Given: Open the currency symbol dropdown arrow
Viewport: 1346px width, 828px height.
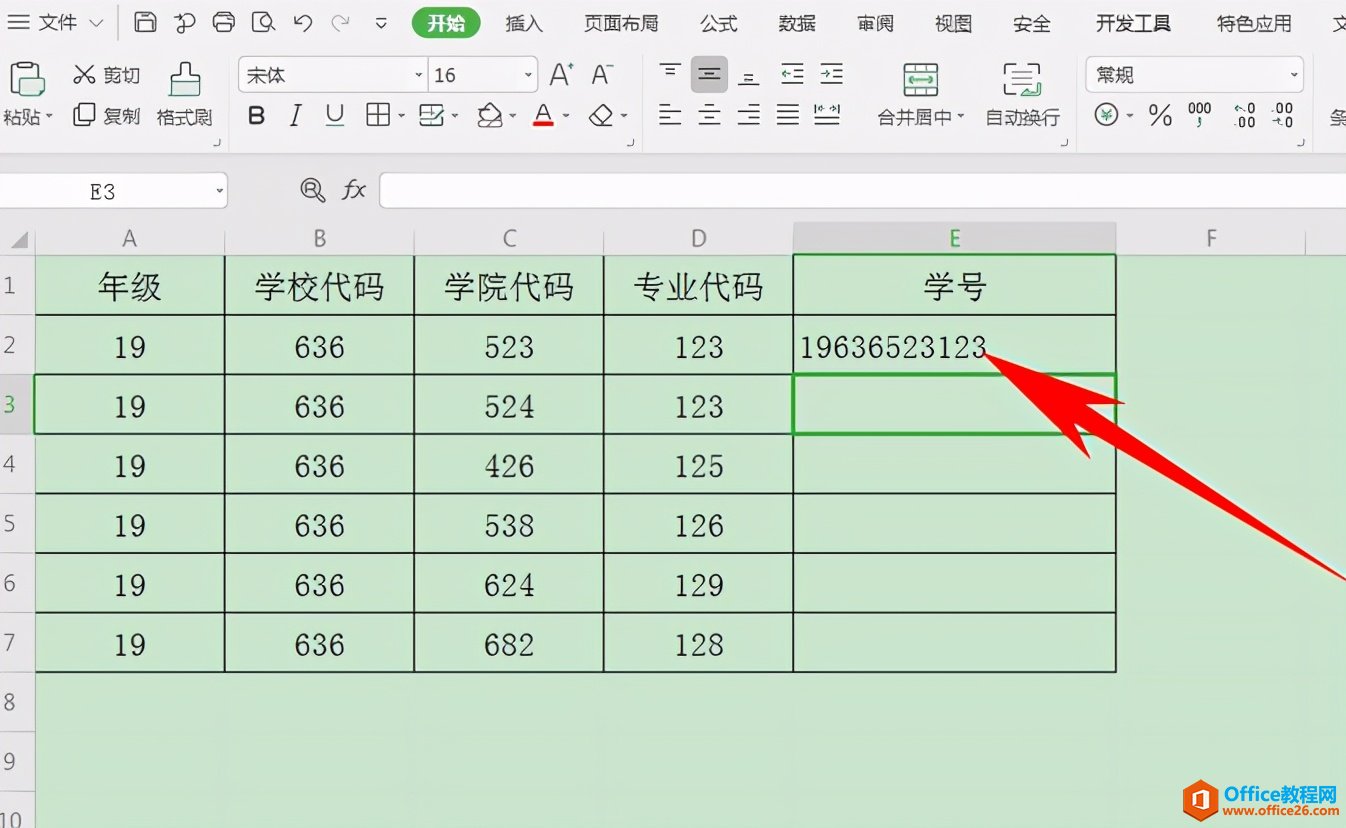Looking at the screenshot, I should (x=1130, y=117).
